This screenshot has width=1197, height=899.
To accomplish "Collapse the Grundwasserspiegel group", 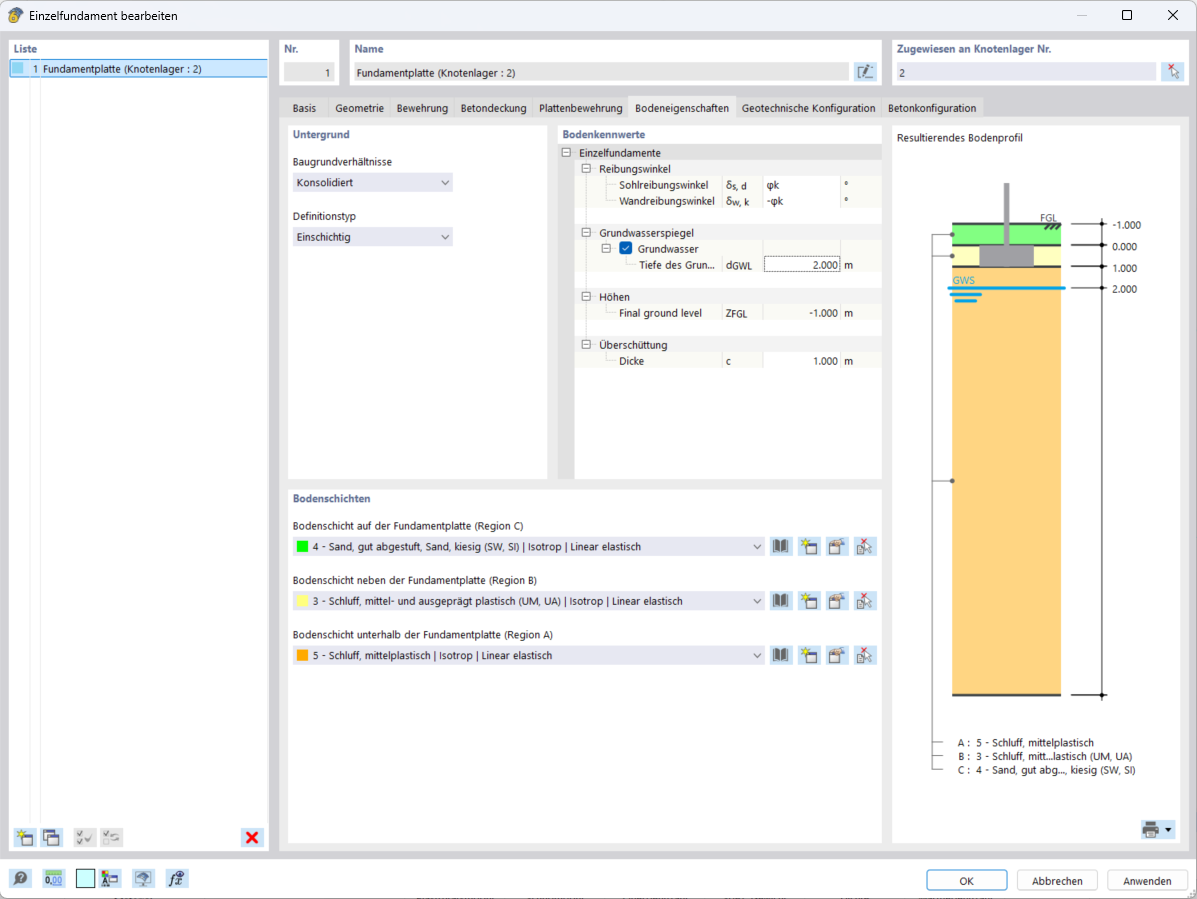I will [x=586, y=233].
